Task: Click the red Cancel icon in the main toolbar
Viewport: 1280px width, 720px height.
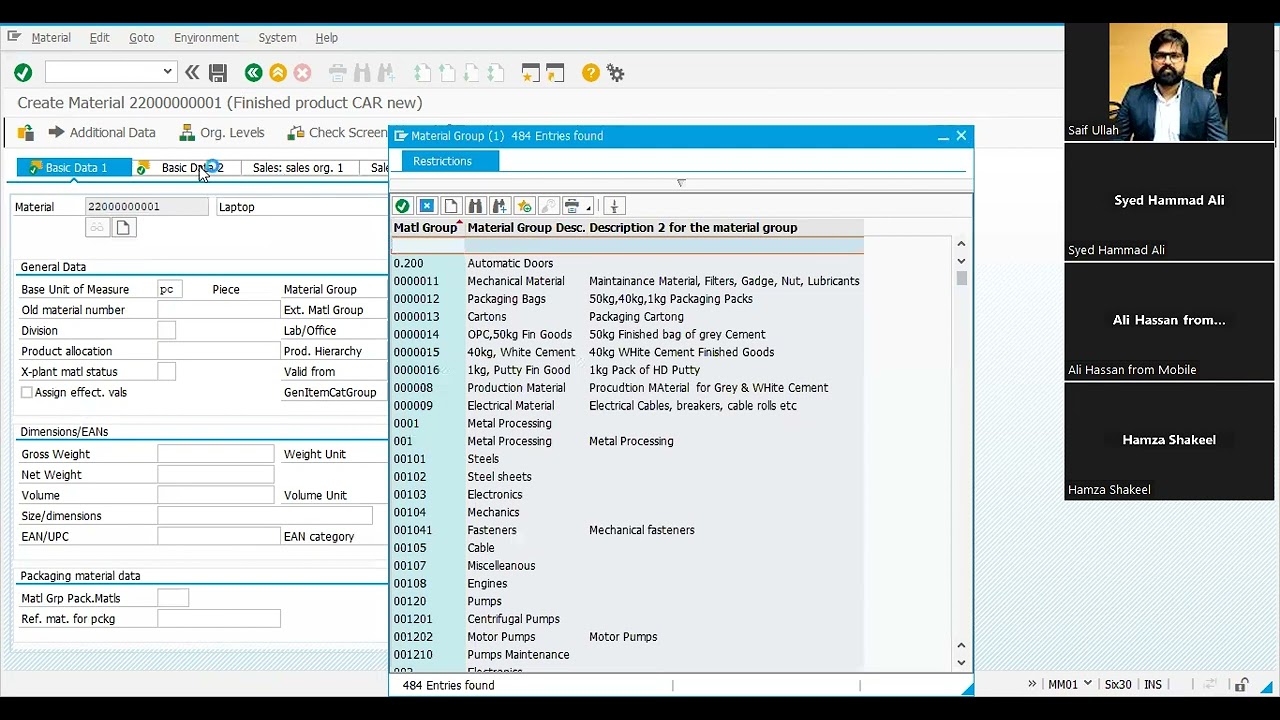Action: [302, 73]
